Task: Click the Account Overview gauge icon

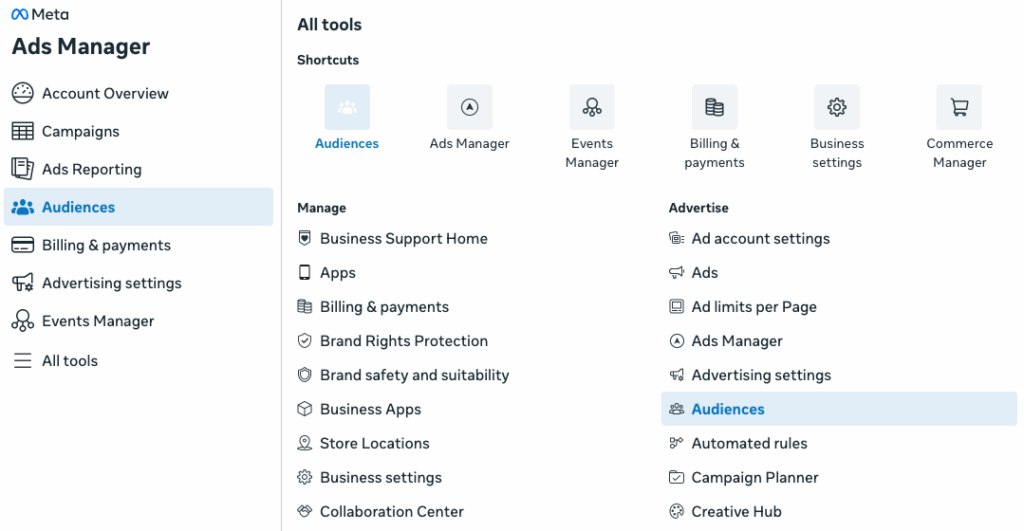Action: pyautogui.click(x=22, y=93)
